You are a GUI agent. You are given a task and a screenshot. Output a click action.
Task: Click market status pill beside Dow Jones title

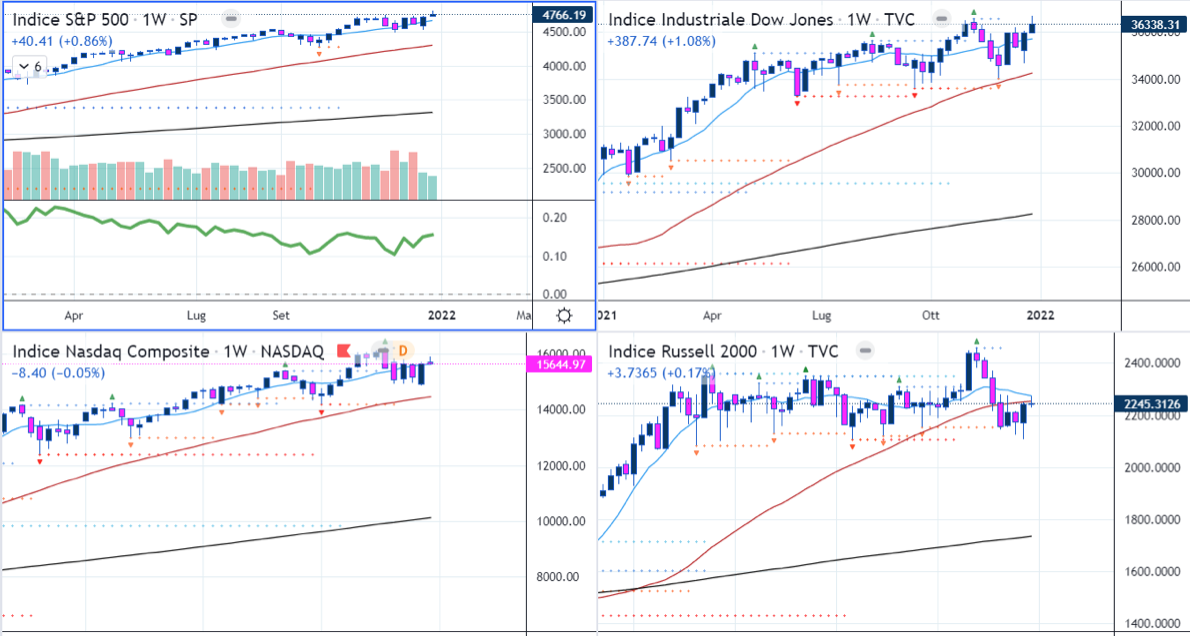coord(939,20)
